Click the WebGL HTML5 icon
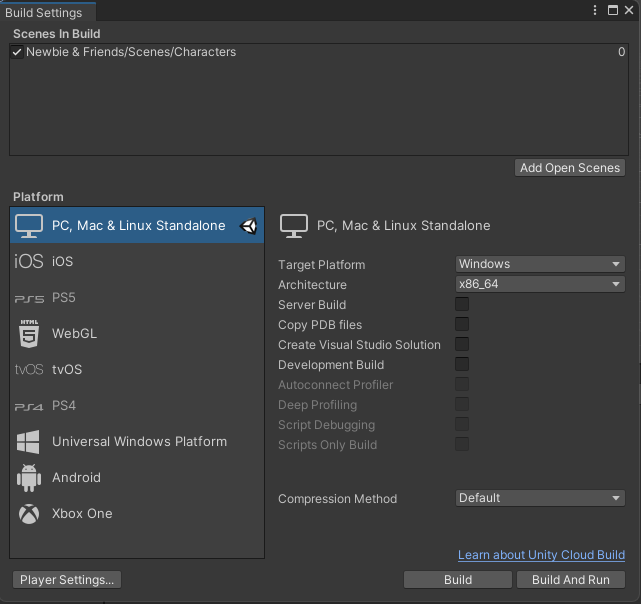The image size is (641, 604). click(x=29, y=334)
